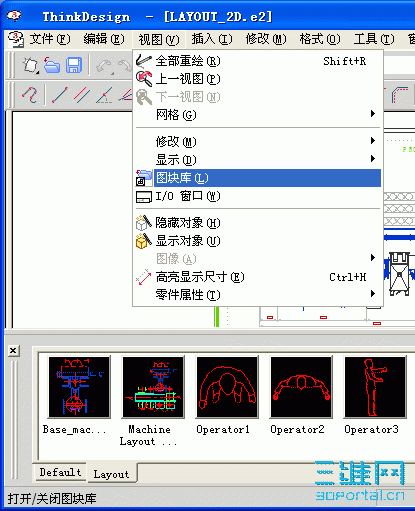Click the I/O window icon
The image size is (415, 511).
[144, 197]
